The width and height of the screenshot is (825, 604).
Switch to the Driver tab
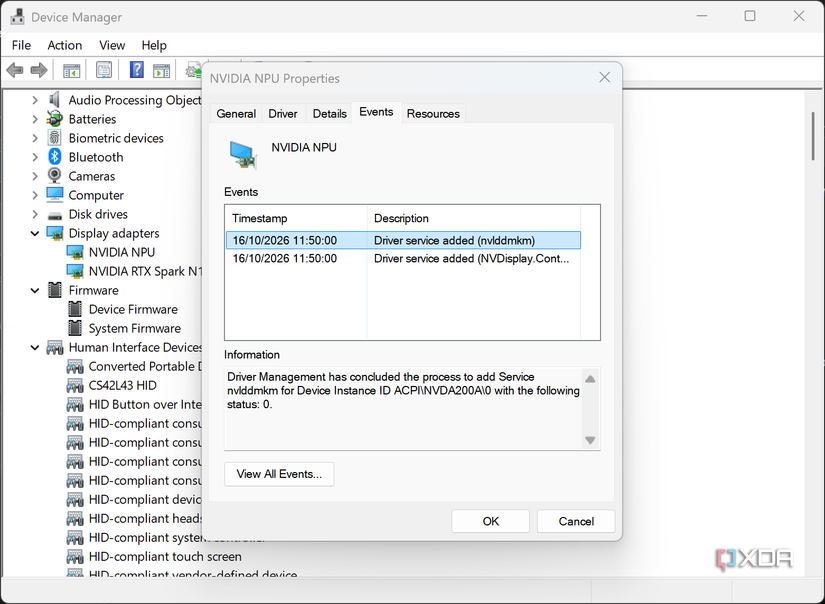pos(283,114)
